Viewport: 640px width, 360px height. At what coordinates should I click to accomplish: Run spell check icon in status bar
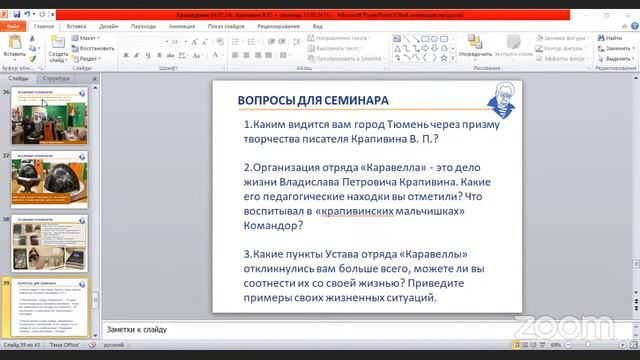93,345
